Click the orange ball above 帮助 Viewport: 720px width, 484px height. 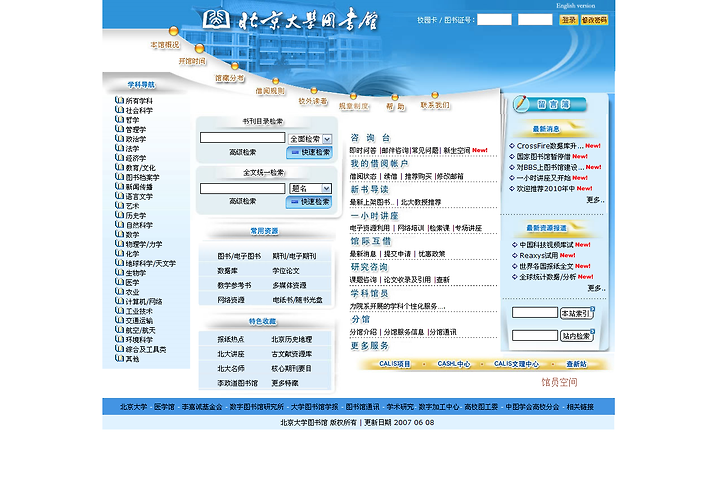[x=394, y=97]
